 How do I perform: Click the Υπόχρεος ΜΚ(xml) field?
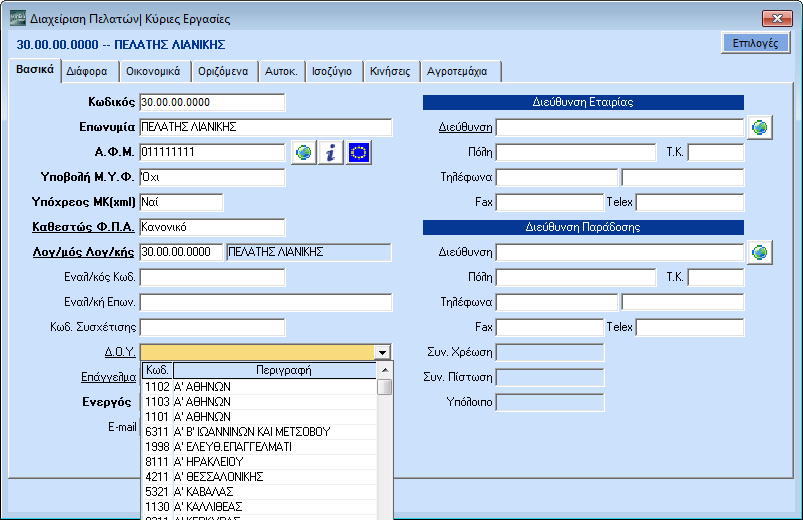pyautogui.click(x=181, y=202)
